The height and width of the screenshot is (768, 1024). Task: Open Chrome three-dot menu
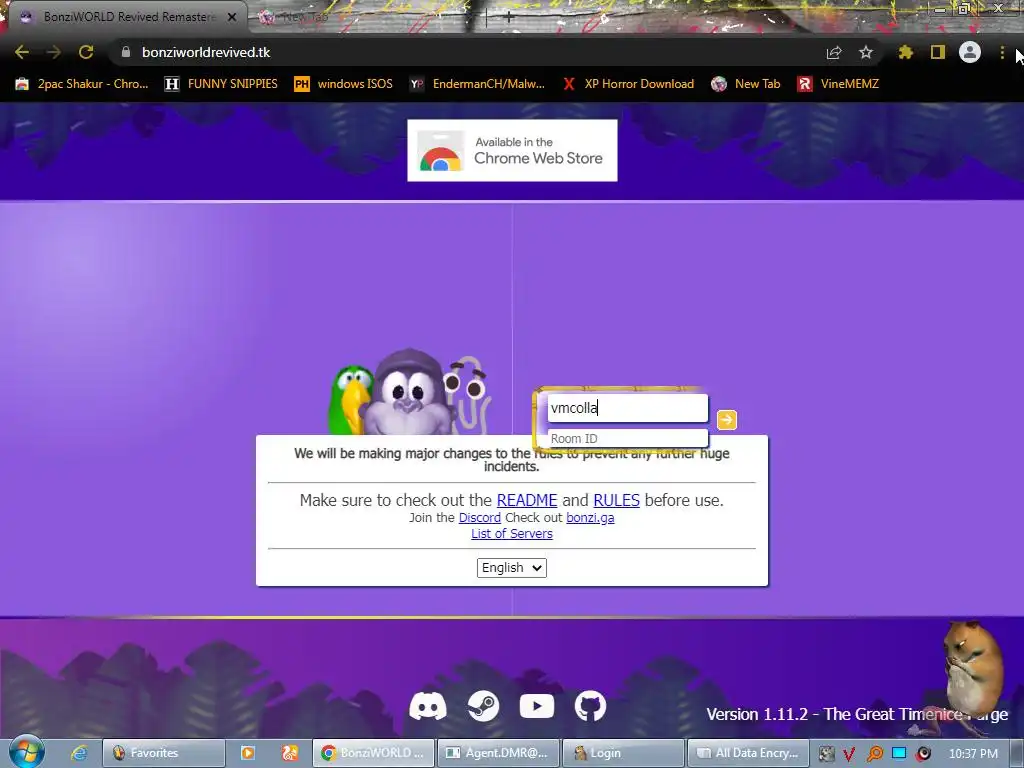pyautogui.click(x=1002, y=52)
